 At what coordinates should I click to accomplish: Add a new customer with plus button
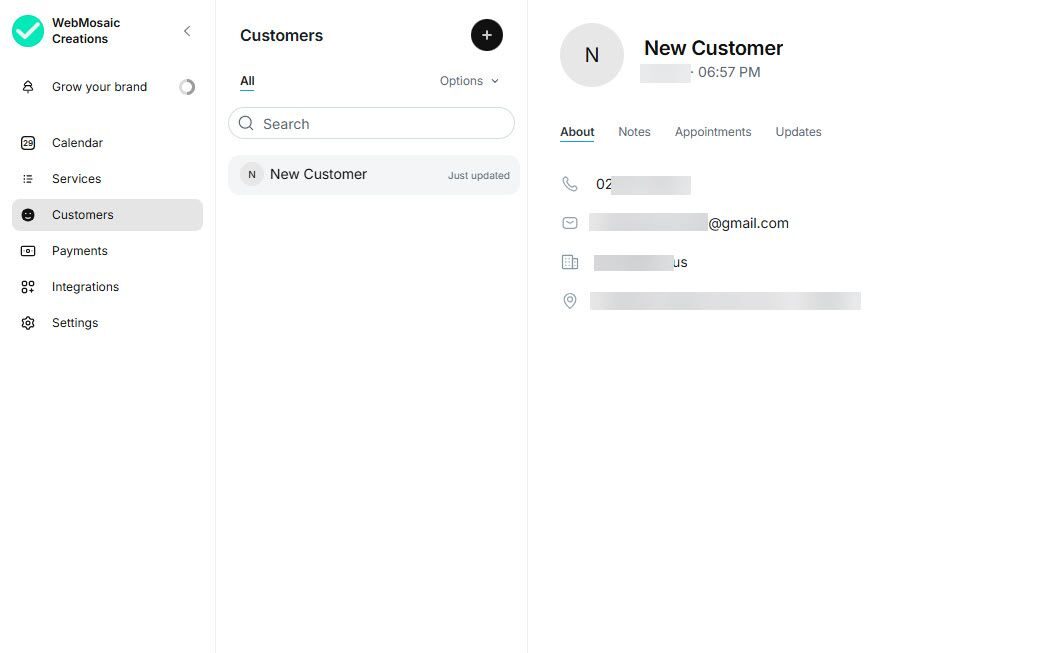pyautogui.click(x=487, y=35)
